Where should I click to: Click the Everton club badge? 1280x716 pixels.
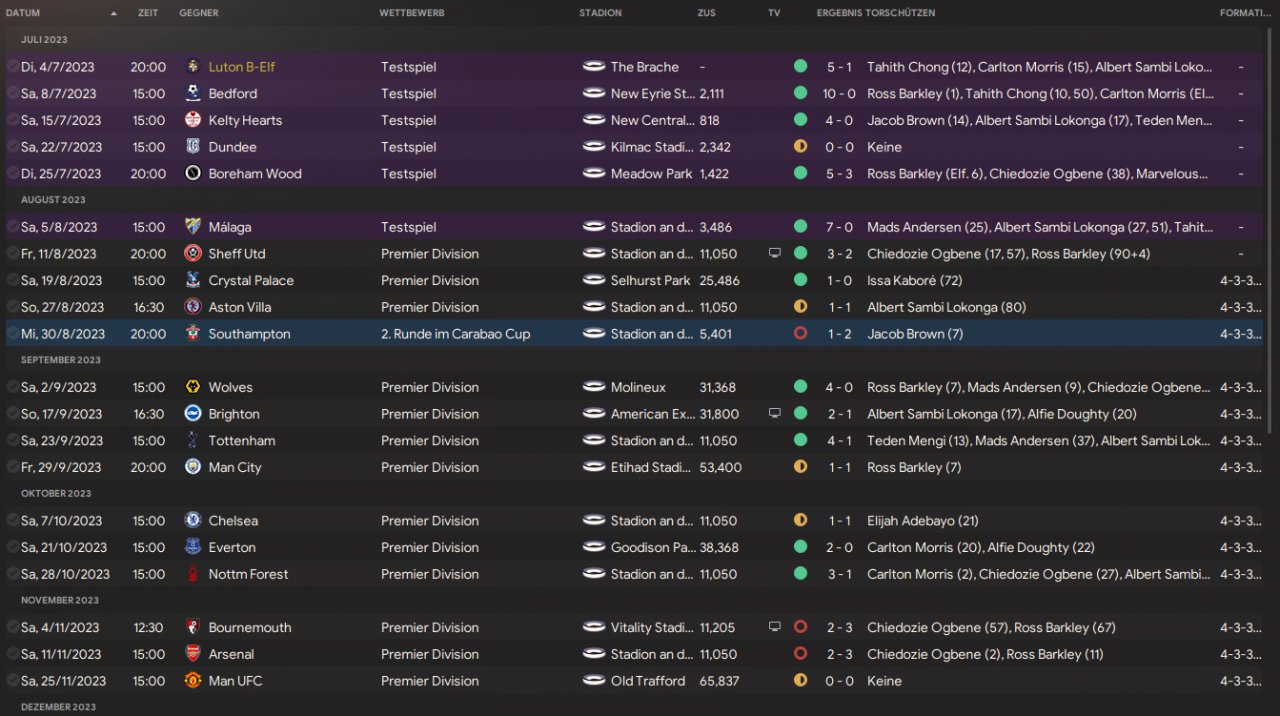click(193, 547)
